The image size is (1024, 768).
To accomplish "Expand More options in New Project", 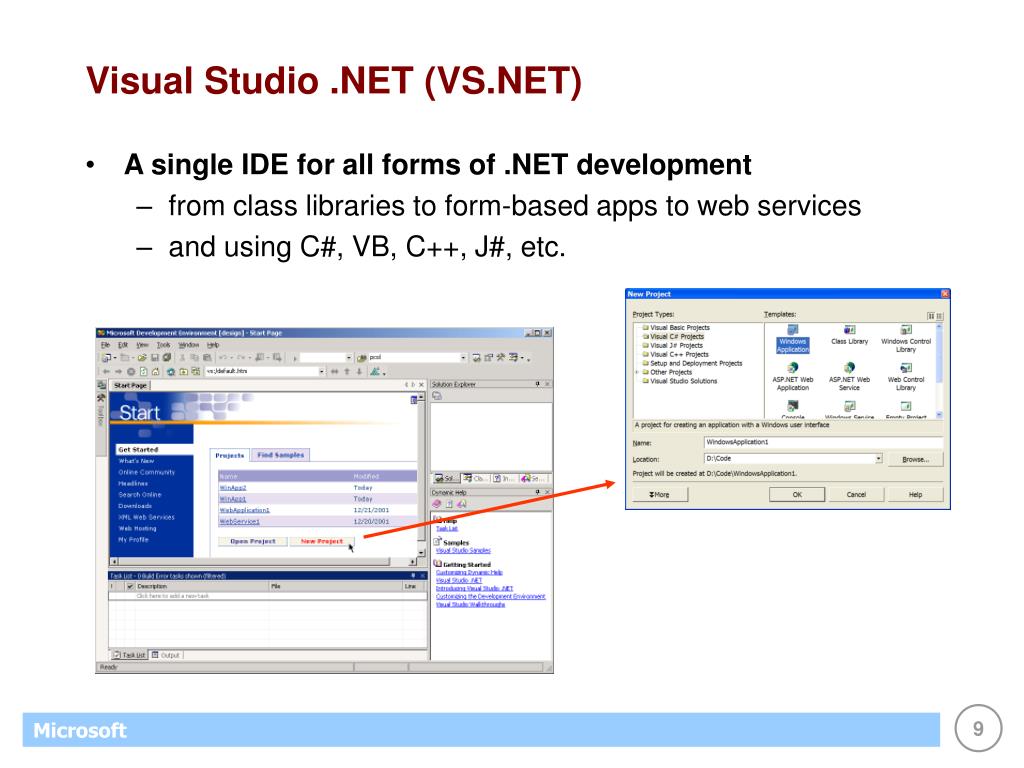I will pos(660,494).
